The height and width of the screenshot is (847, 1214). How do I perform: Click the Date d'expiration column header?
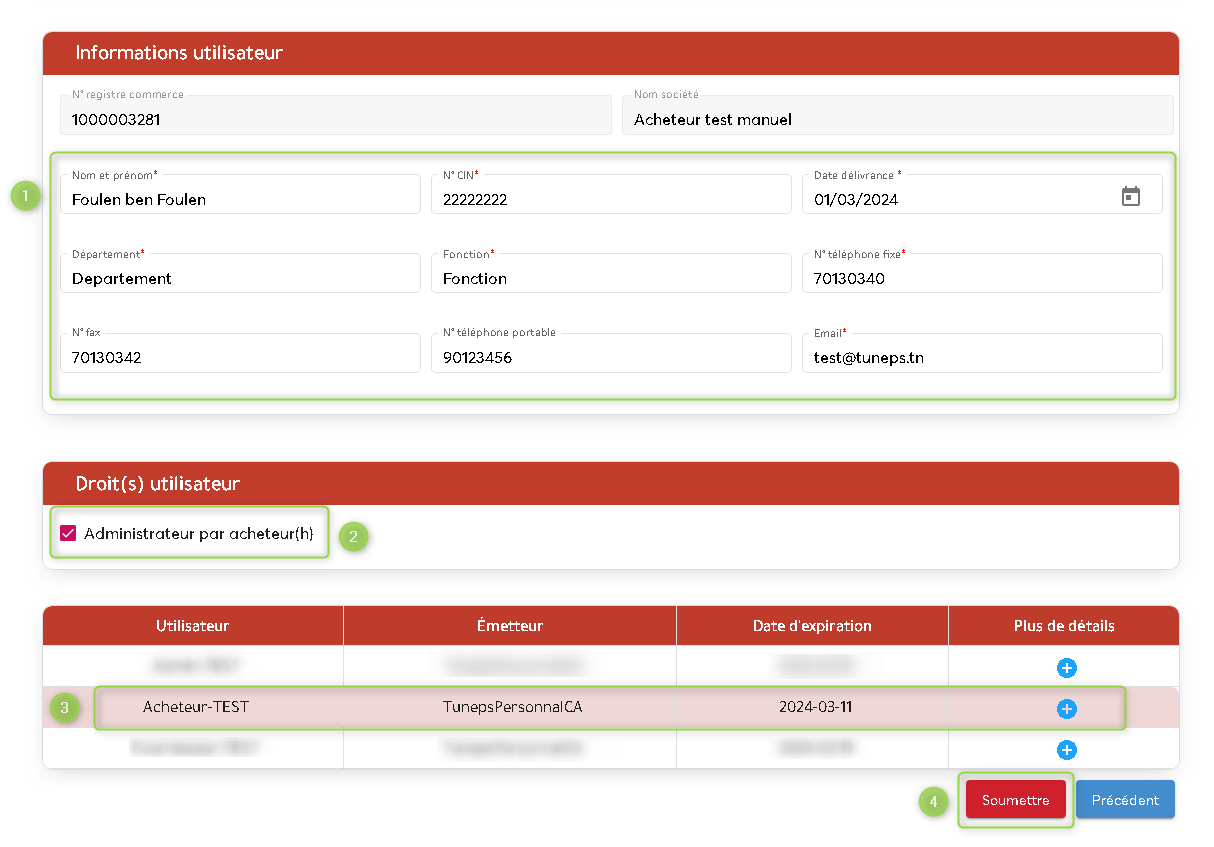click(812, 626)
